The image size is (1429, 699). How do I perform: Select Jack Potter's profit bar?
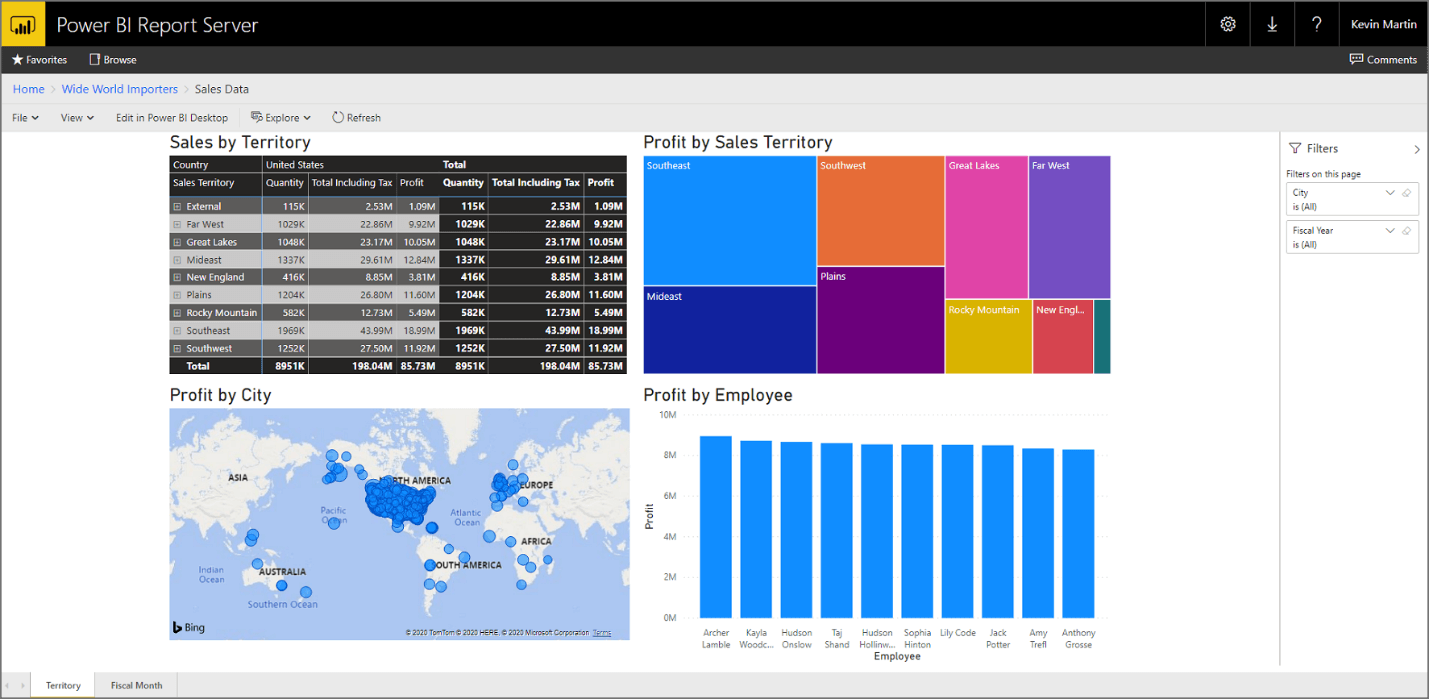pyautogui.click(x=998, y=532)
